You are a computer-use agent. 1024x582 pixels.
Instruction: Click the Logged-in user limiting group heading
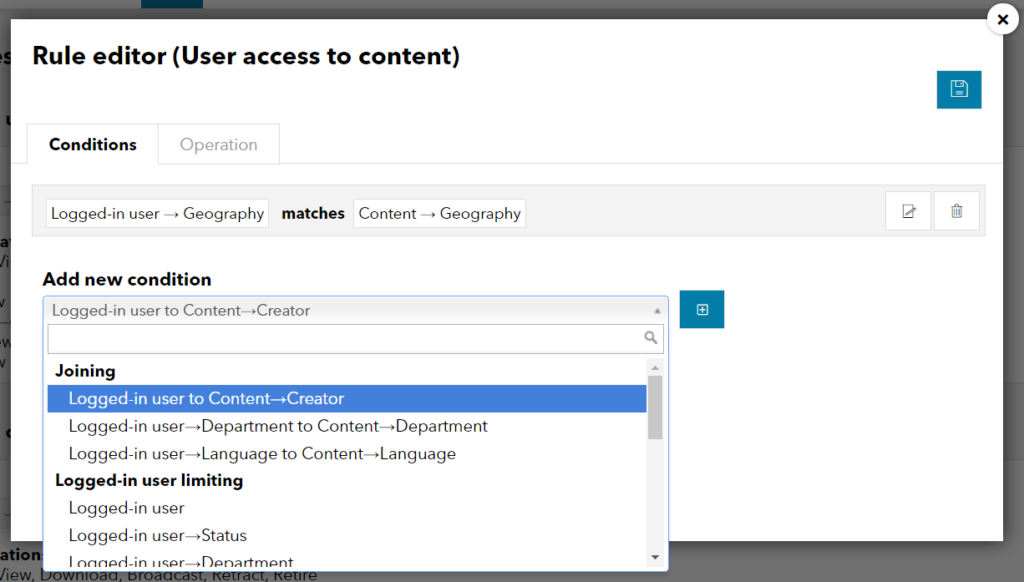[149, 481]
